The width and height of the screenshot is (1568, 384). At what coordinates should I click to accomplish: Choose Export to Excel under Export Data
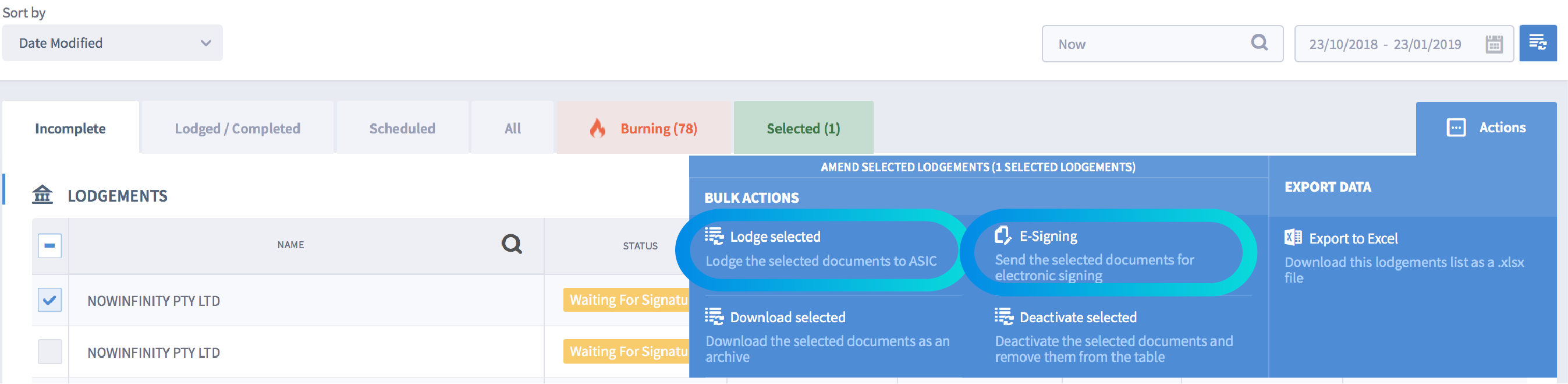pyautogui.click(x=1353, y=239)
